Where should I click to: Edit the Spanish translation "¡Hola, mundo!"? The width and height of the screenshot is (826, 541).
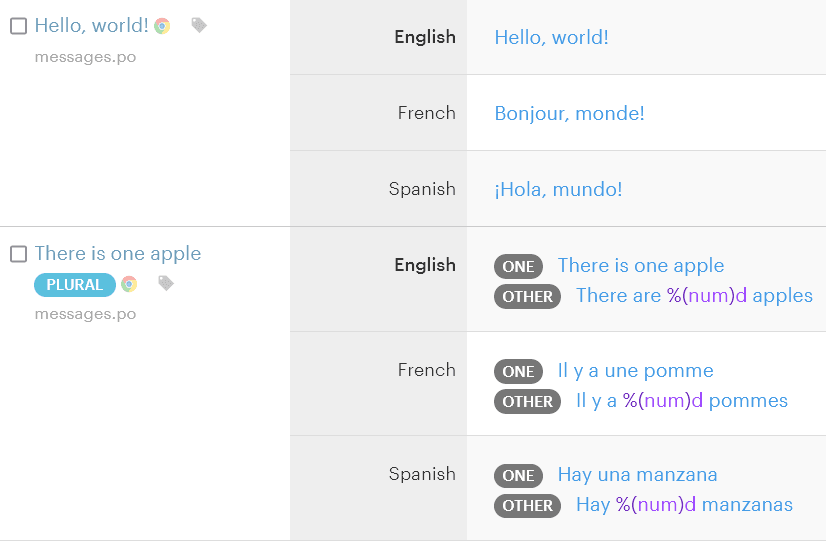(x=558, y=190)
